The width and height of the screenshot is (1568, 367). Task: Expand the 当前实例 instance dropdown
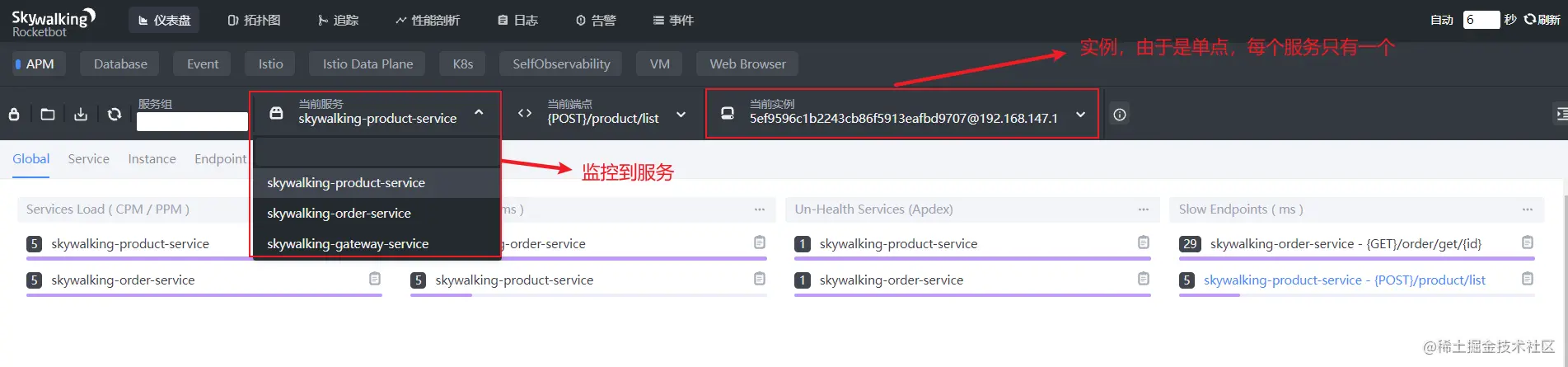coord(1080,115)
